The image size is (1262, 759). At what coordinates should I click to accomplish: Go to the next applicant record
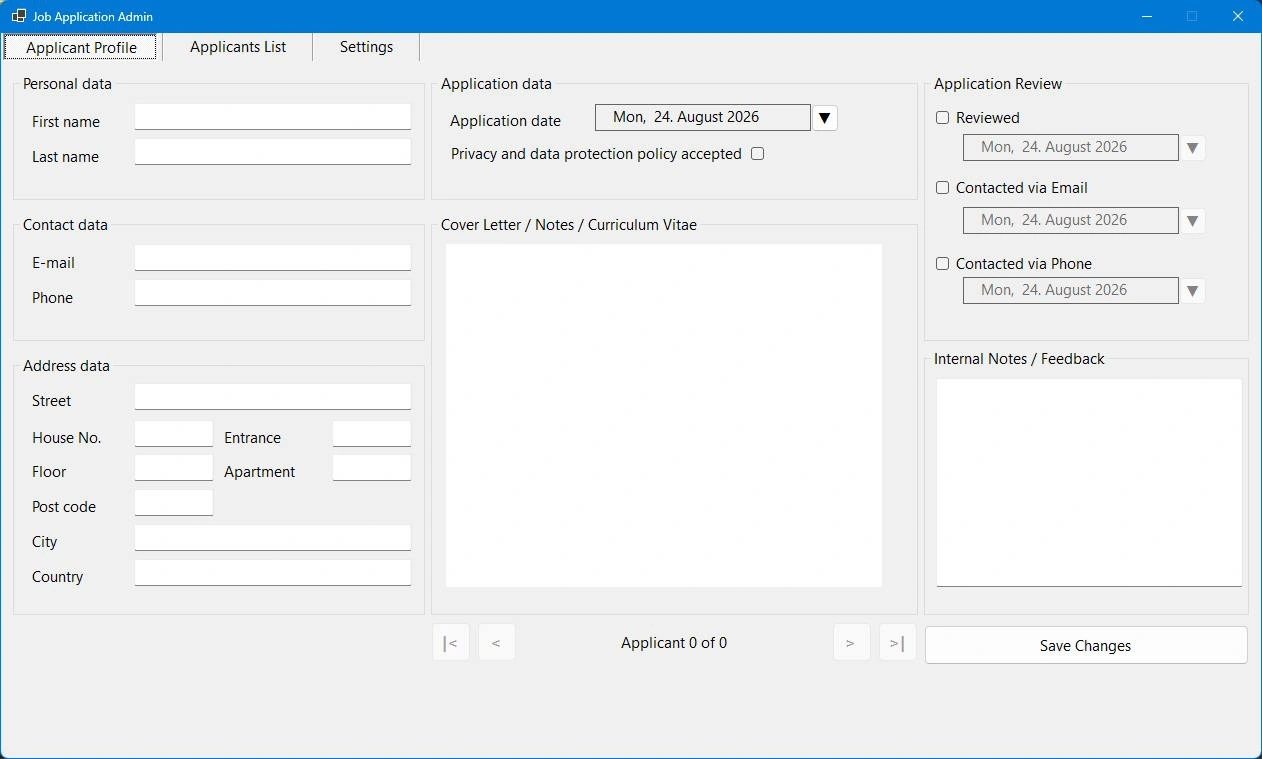pyautogui.click(x=851, y=642)
